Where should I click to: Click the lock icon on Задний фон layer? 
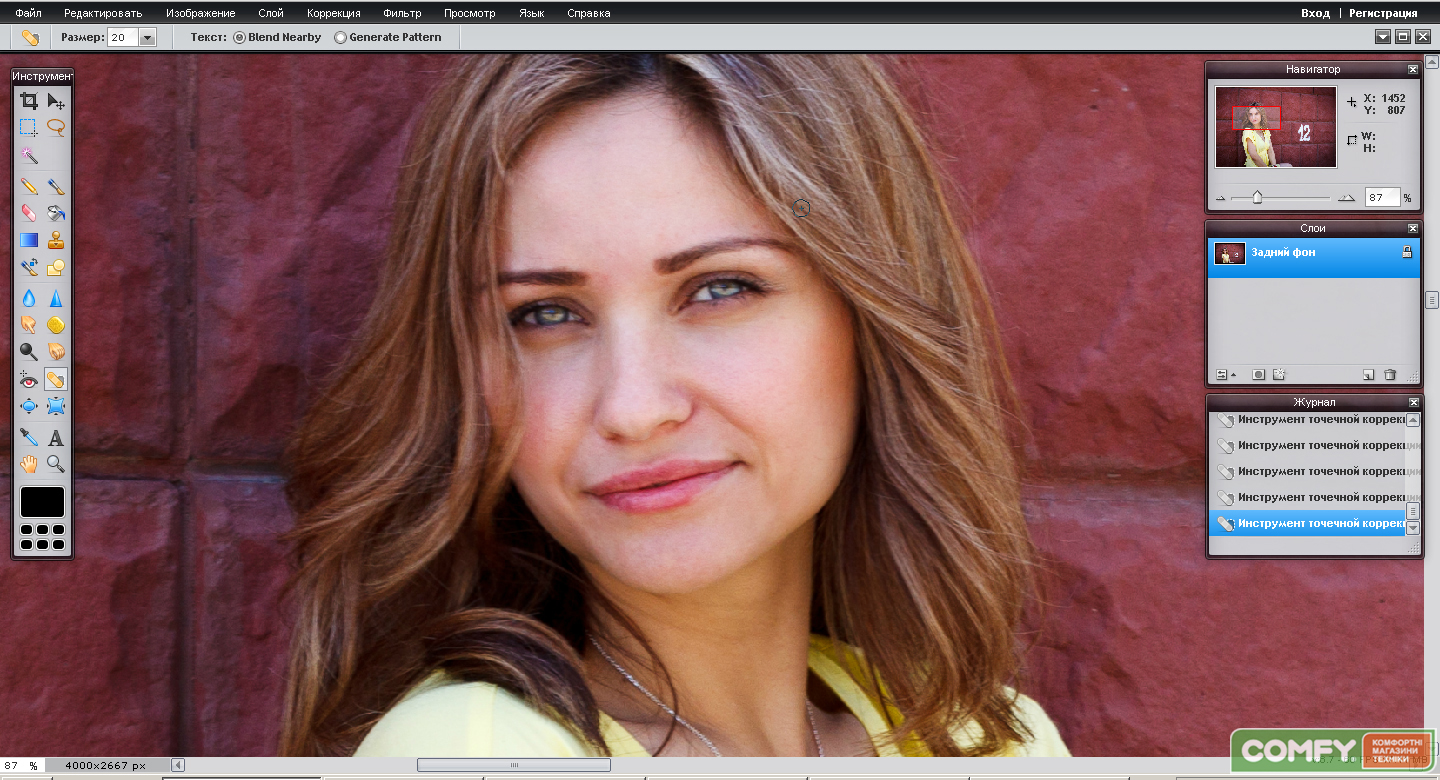[x=1407, y=253]
